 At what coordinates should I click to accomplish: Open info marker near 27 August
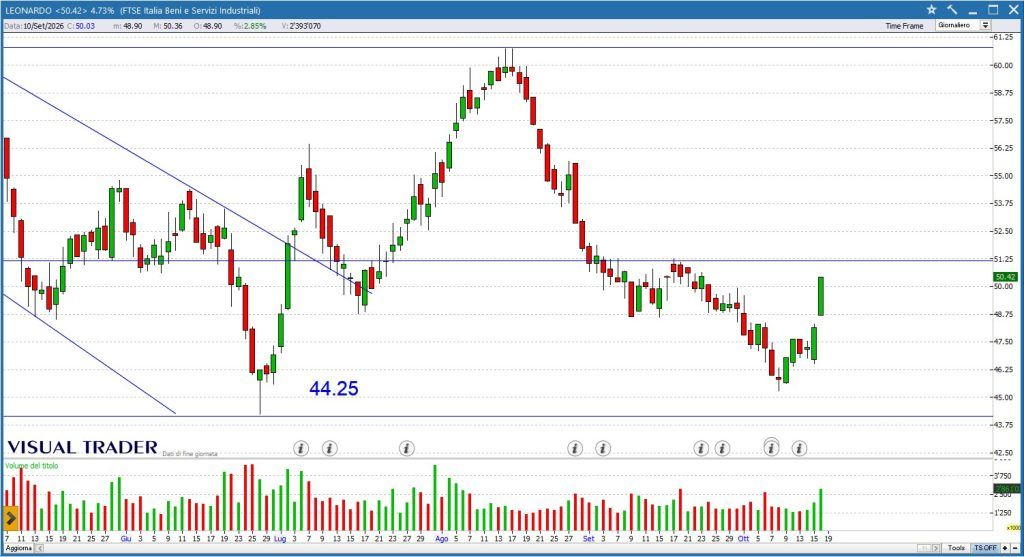pyautogui.click(x=575, y=448)
